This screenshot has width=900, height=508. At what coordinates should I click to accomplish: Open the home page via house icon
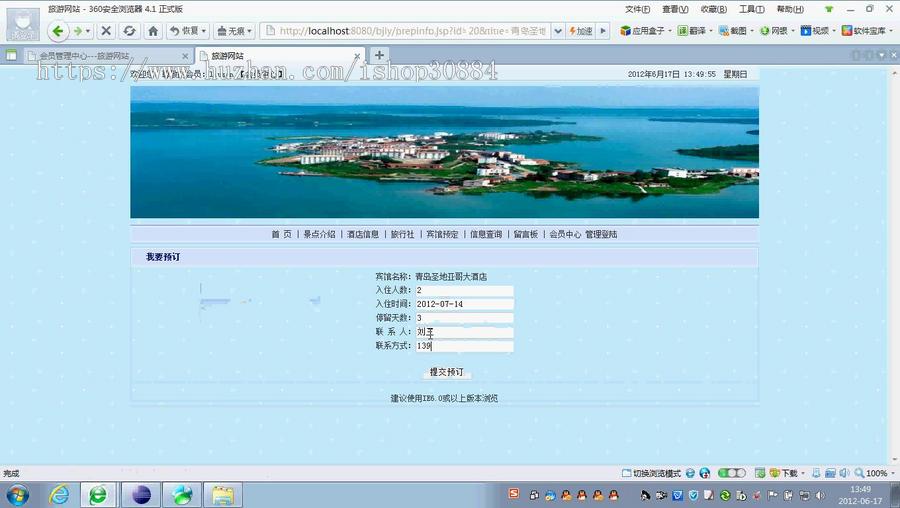[x=153, y=31]
